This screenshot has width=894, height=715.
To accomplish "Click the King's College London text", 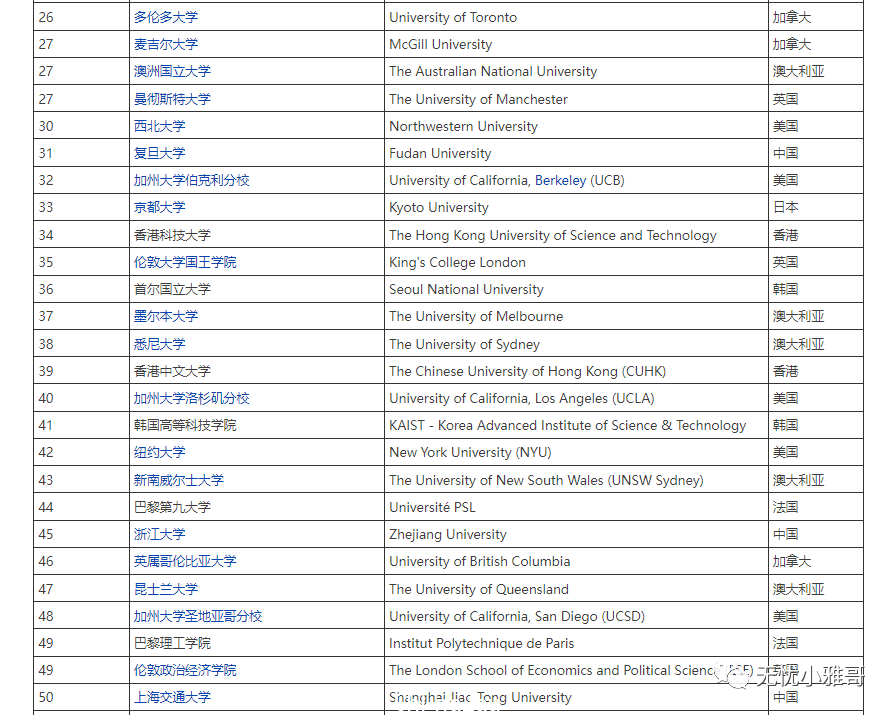I will tap(457, 262).
